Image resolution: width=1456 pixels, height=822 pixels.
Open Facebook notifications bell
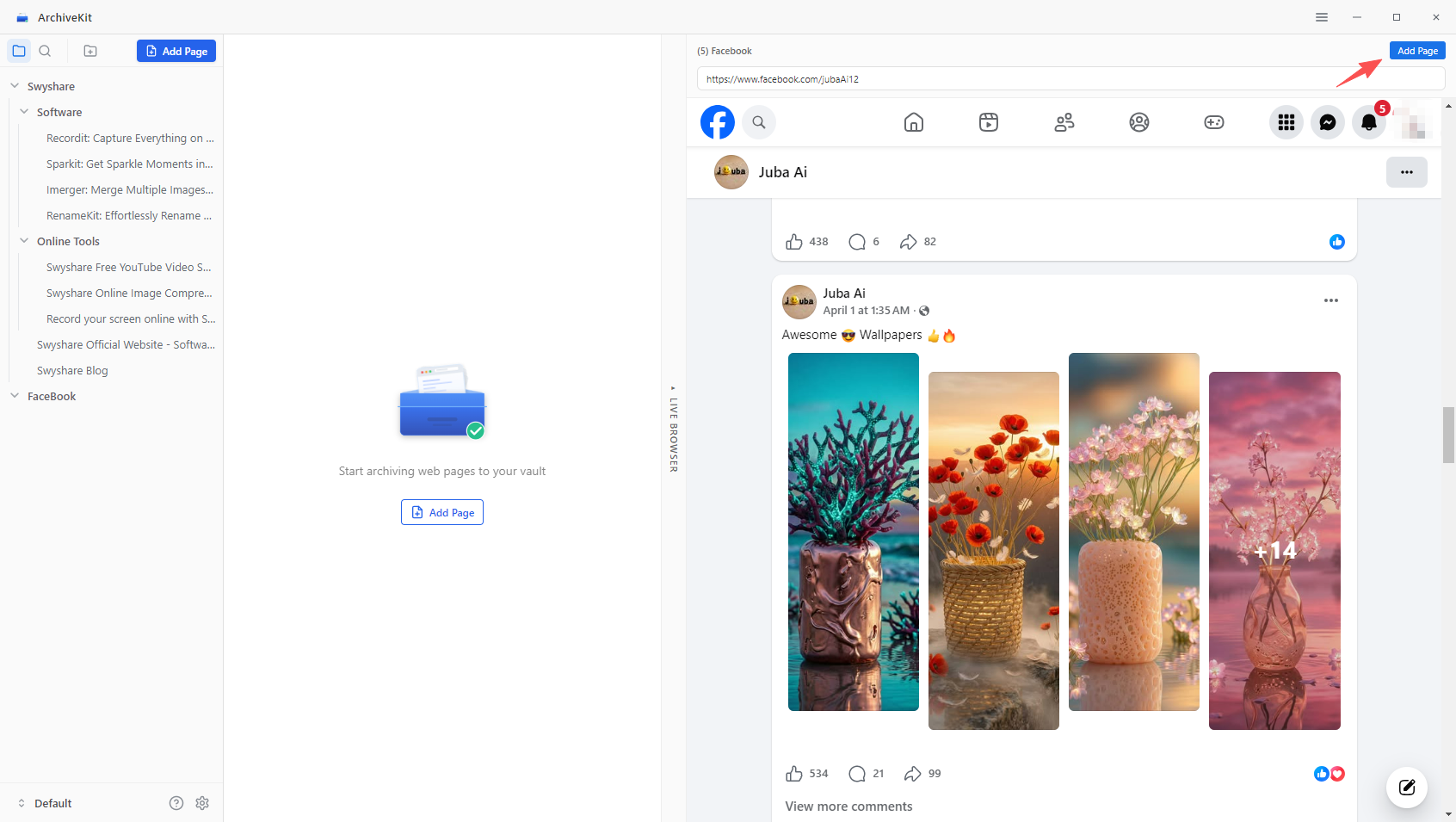pyautogui.click(x=1368, y=122)
